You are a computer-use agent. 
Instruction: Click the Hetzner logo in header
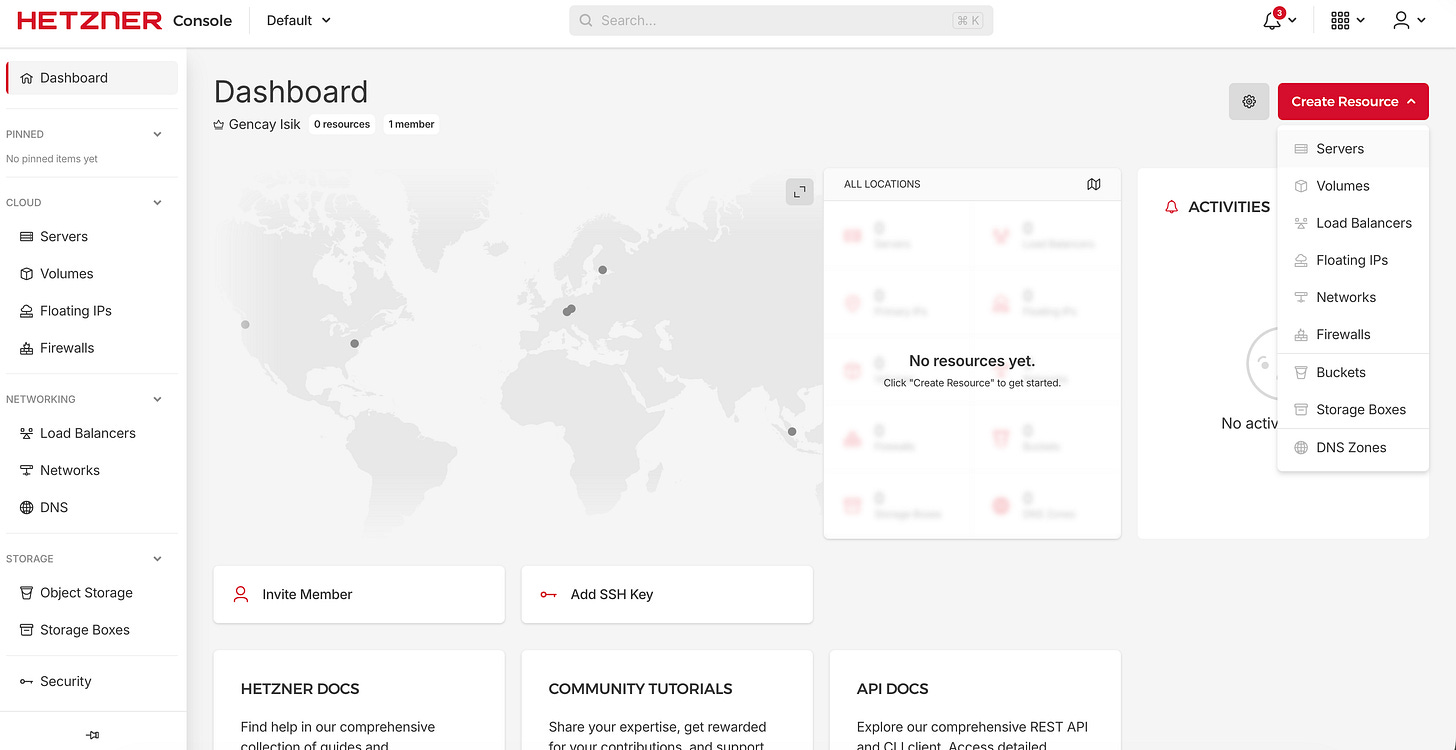coord(89,20)
